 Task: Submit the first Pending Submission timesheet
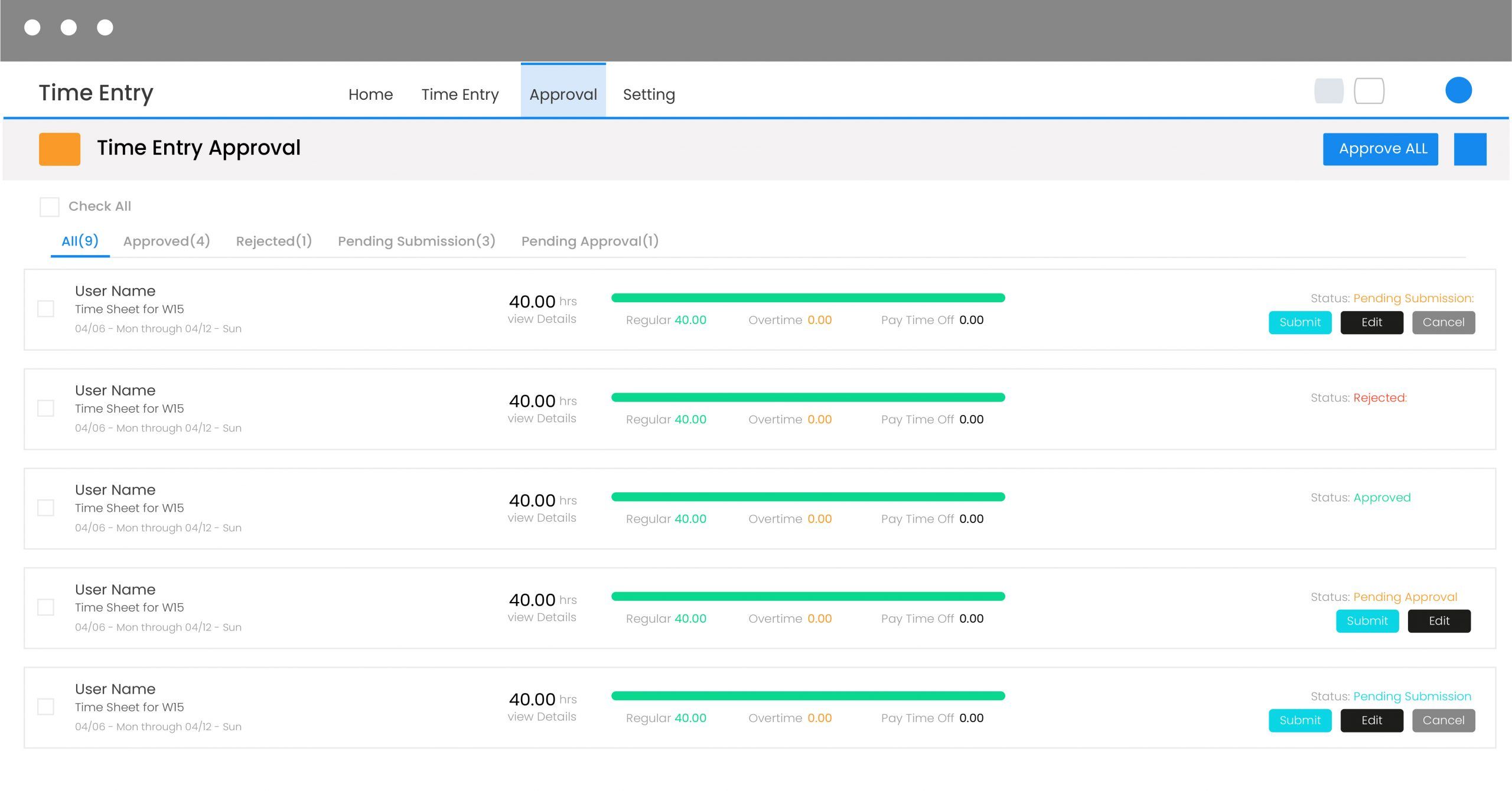tap(1299, 322)
